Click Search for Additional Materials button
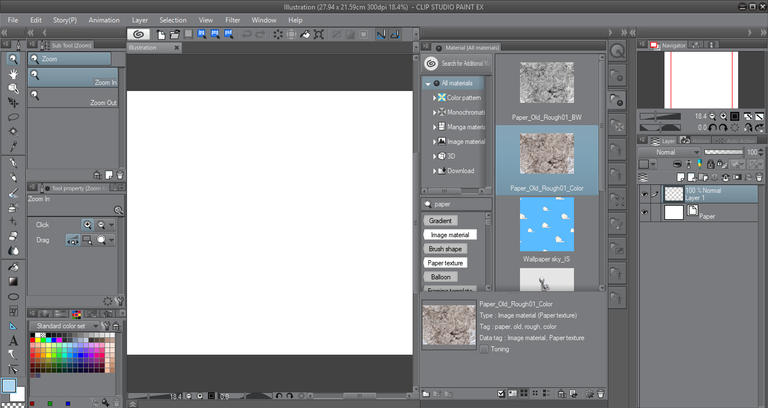This screenshot has width=768, height=408. [x=456, y=64]
